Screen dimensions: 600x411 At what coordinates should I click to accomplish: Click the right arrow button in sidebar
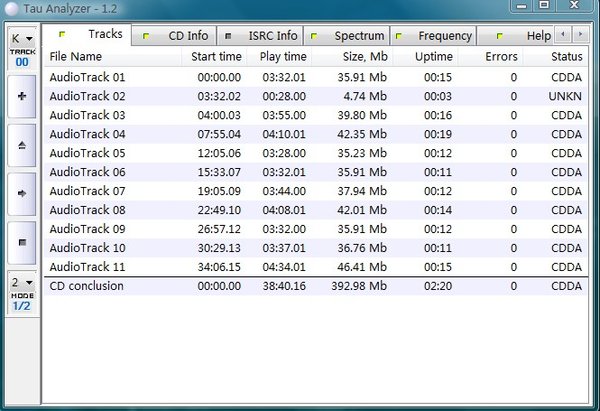(x=22, y=194)
